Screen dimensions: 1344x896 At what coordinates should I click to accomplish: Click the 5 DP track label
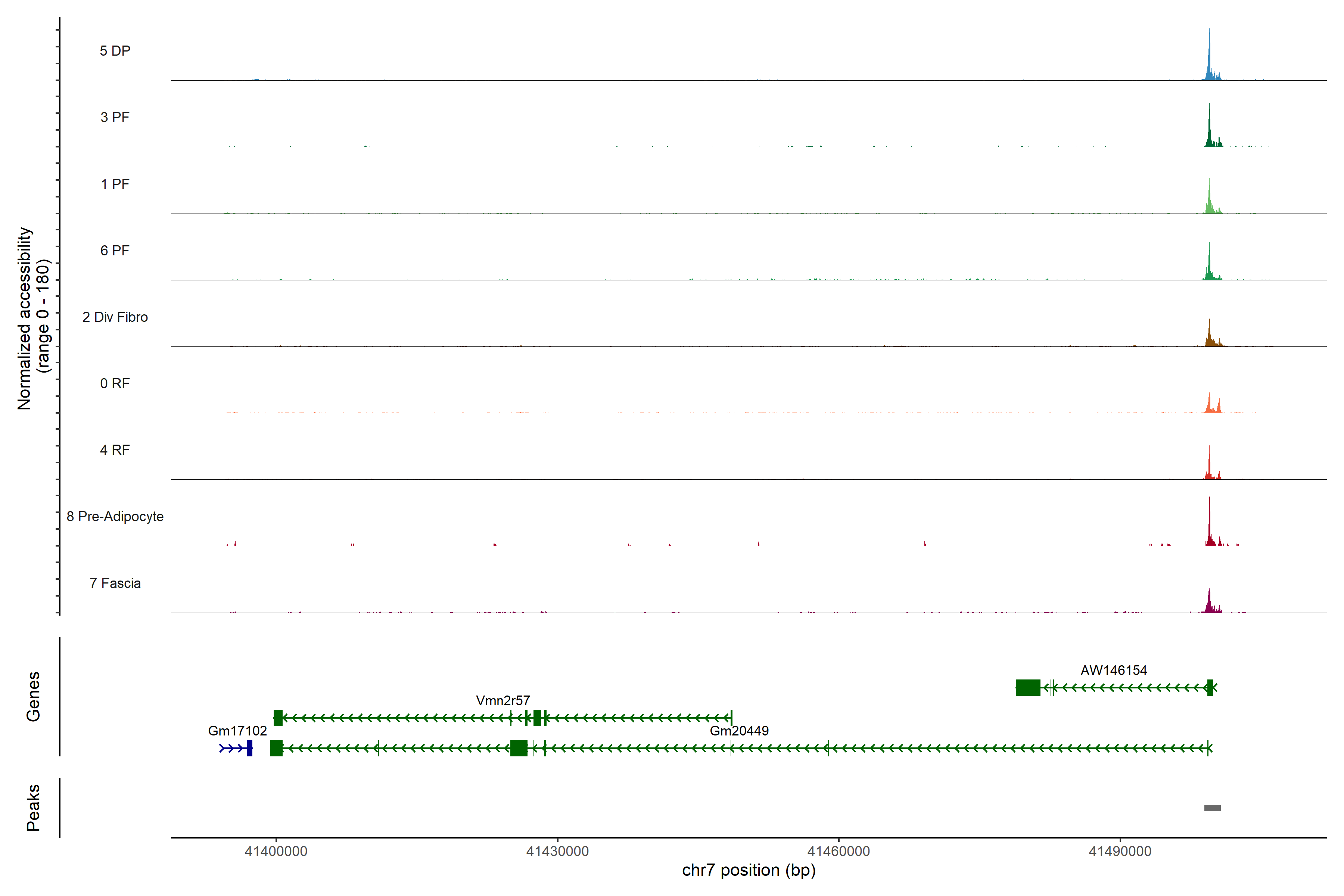[115, 51]
